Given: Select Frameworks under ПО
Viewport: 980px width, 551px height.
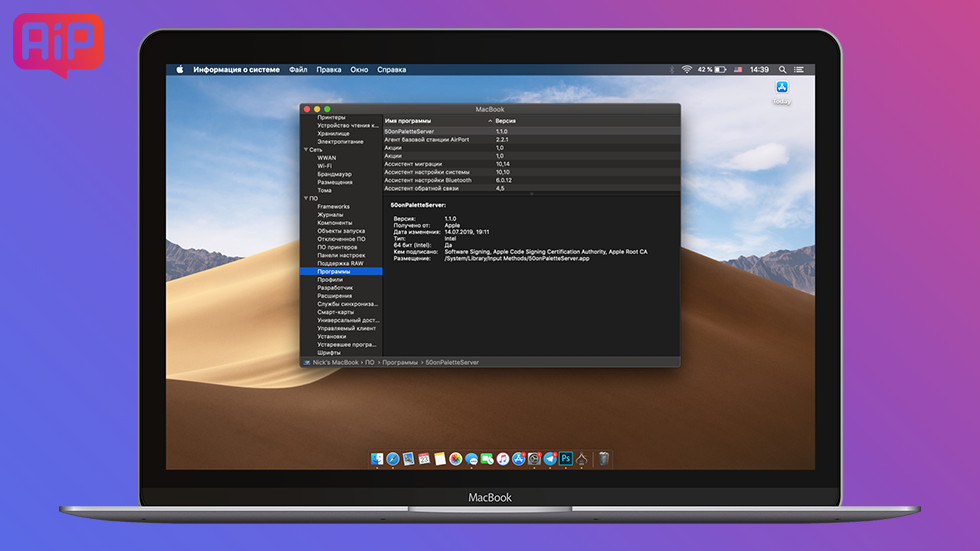Looking at the screenshot, I should point(333,206).
